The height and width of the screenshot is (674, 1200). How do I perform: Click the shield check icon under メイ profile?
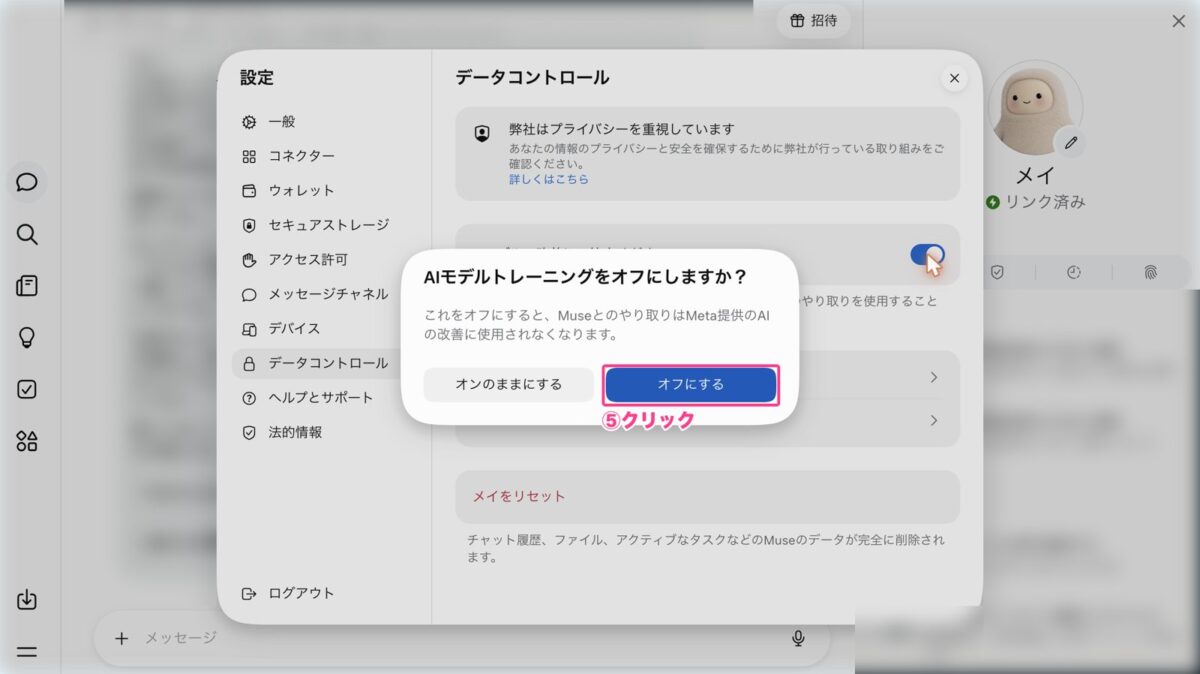[x=997, y=272]
